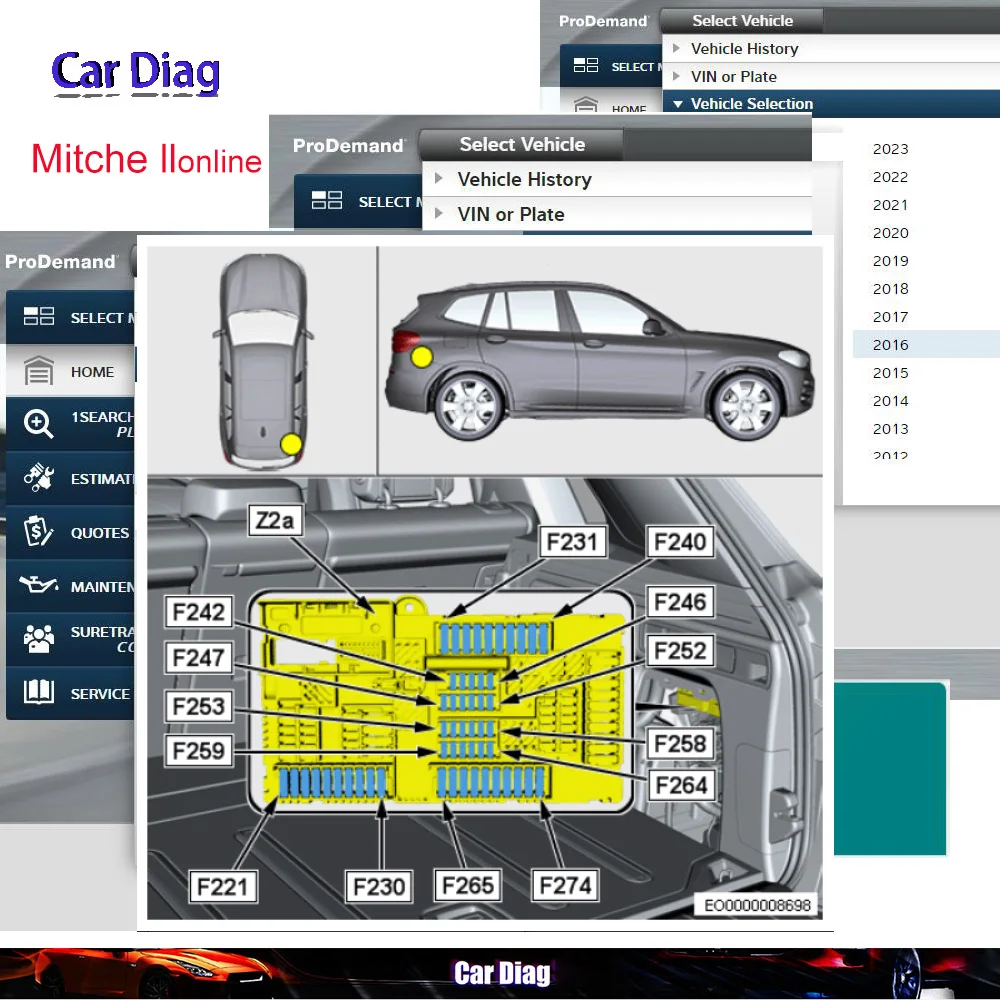Select the QUOTES menu item
This screenshot has height=1000, width=1000.
coord(70,533)
